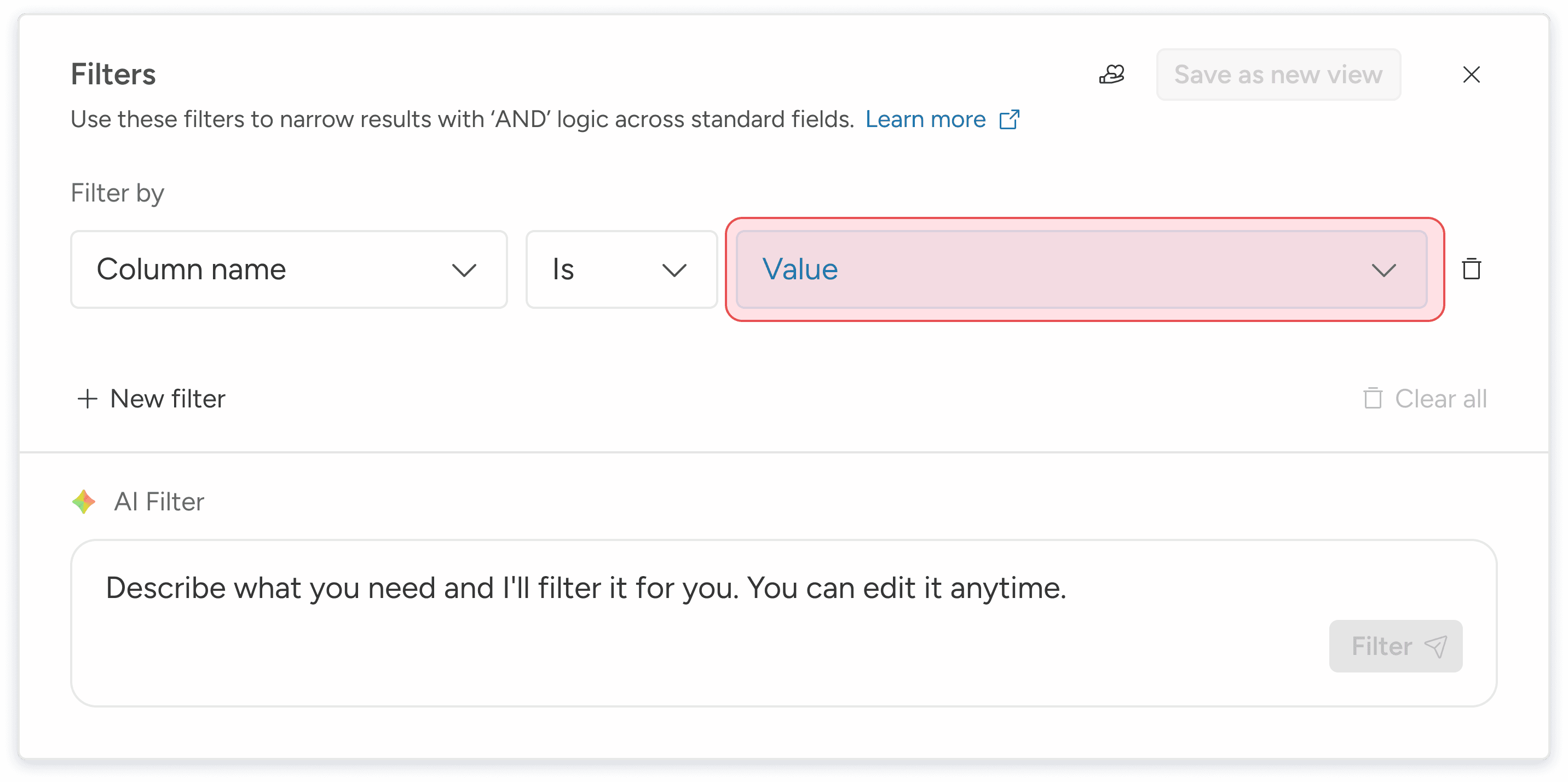Screen dimensions: 1568x782
Task: Open the Is condition dropdown
Action: 621,269
